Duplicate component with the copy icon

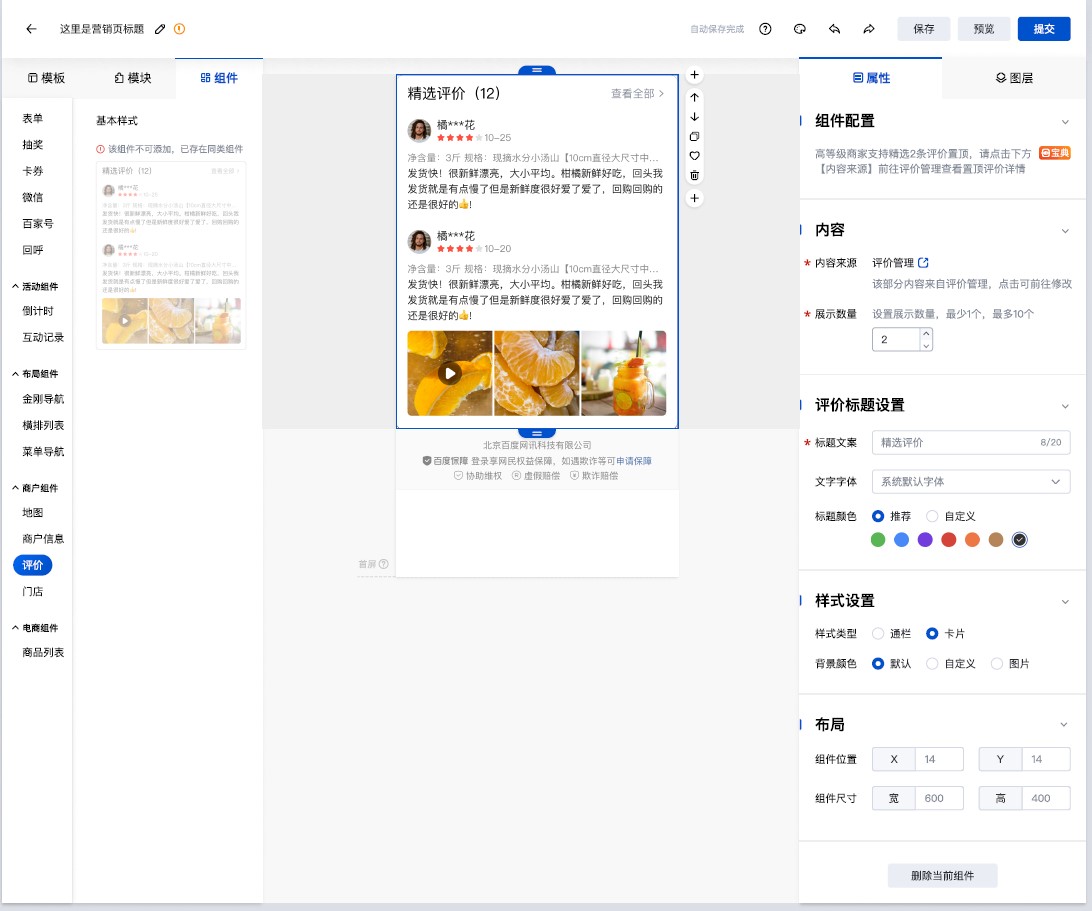point(695,136)
